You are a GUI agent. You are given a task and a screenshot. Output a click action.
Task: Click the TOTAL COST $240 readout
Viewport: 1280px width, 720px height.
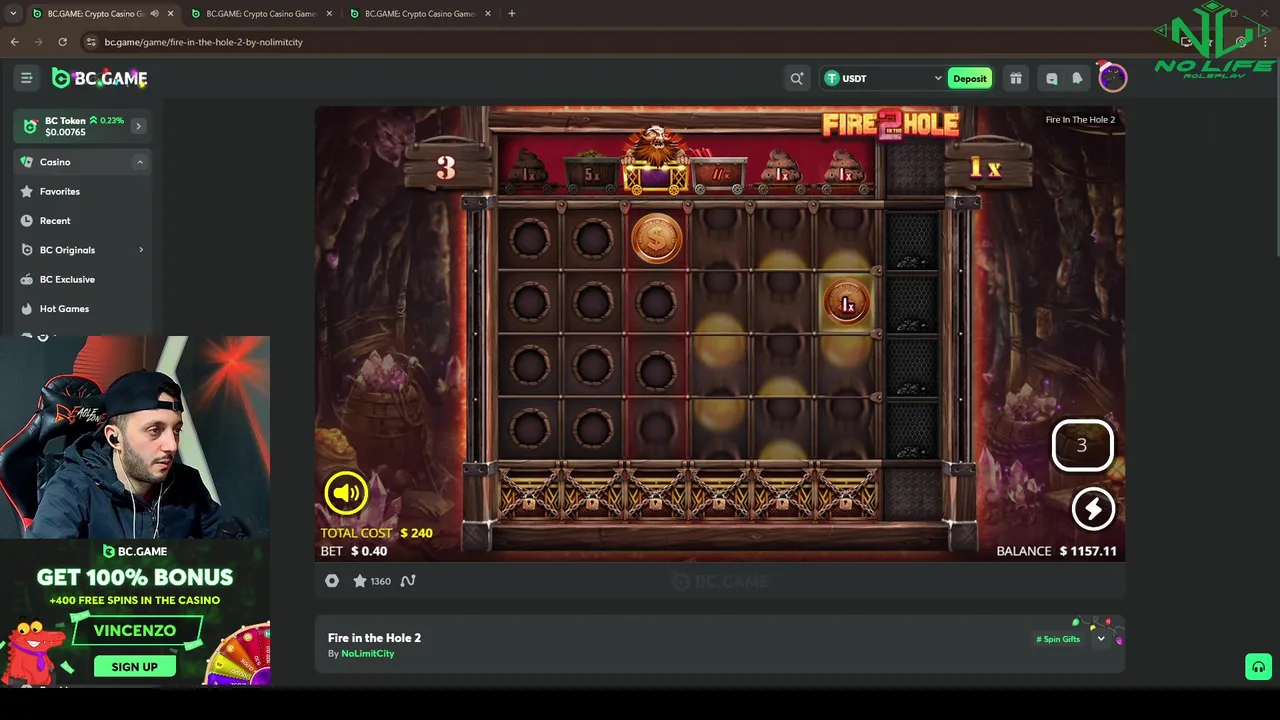[376, 533]
